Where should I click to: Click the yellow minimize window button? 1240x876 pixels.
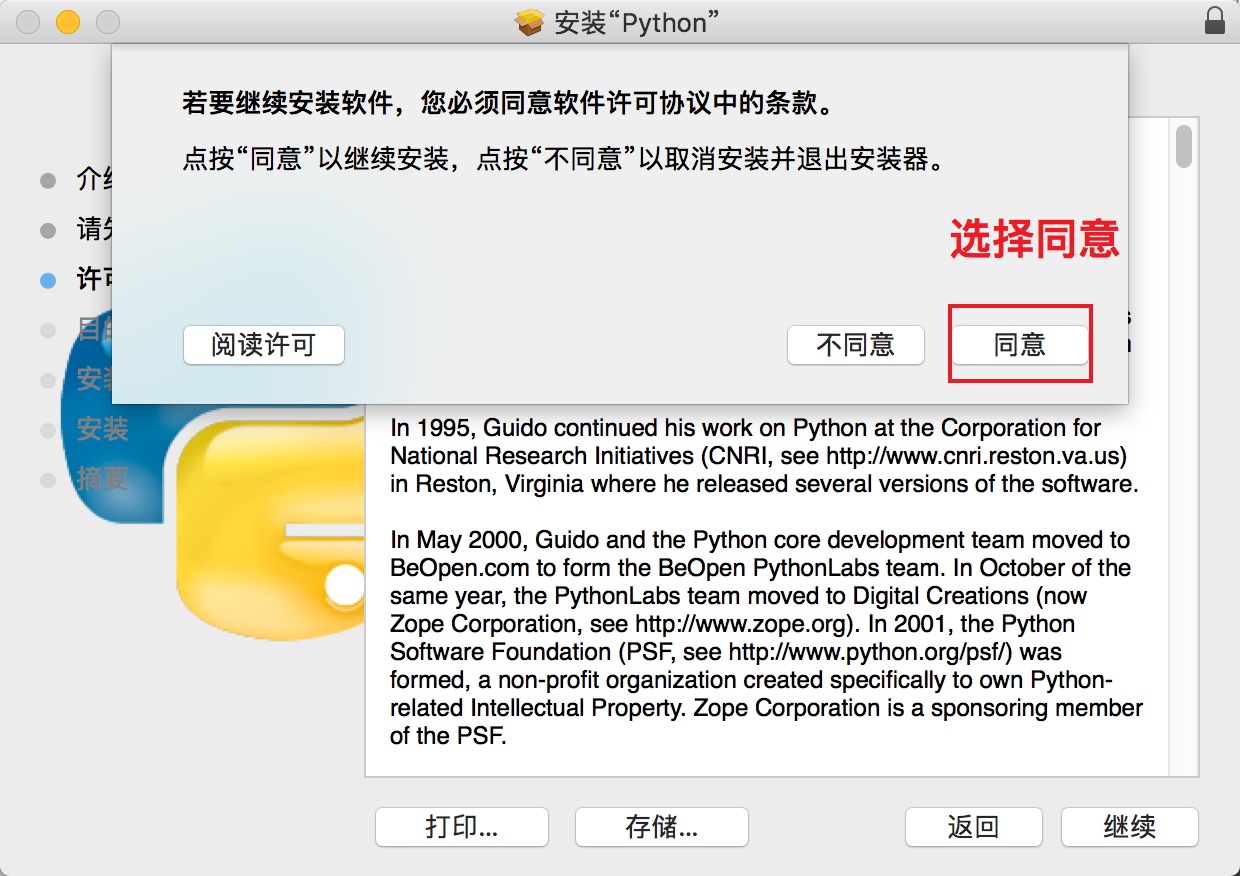pos(67,21)
